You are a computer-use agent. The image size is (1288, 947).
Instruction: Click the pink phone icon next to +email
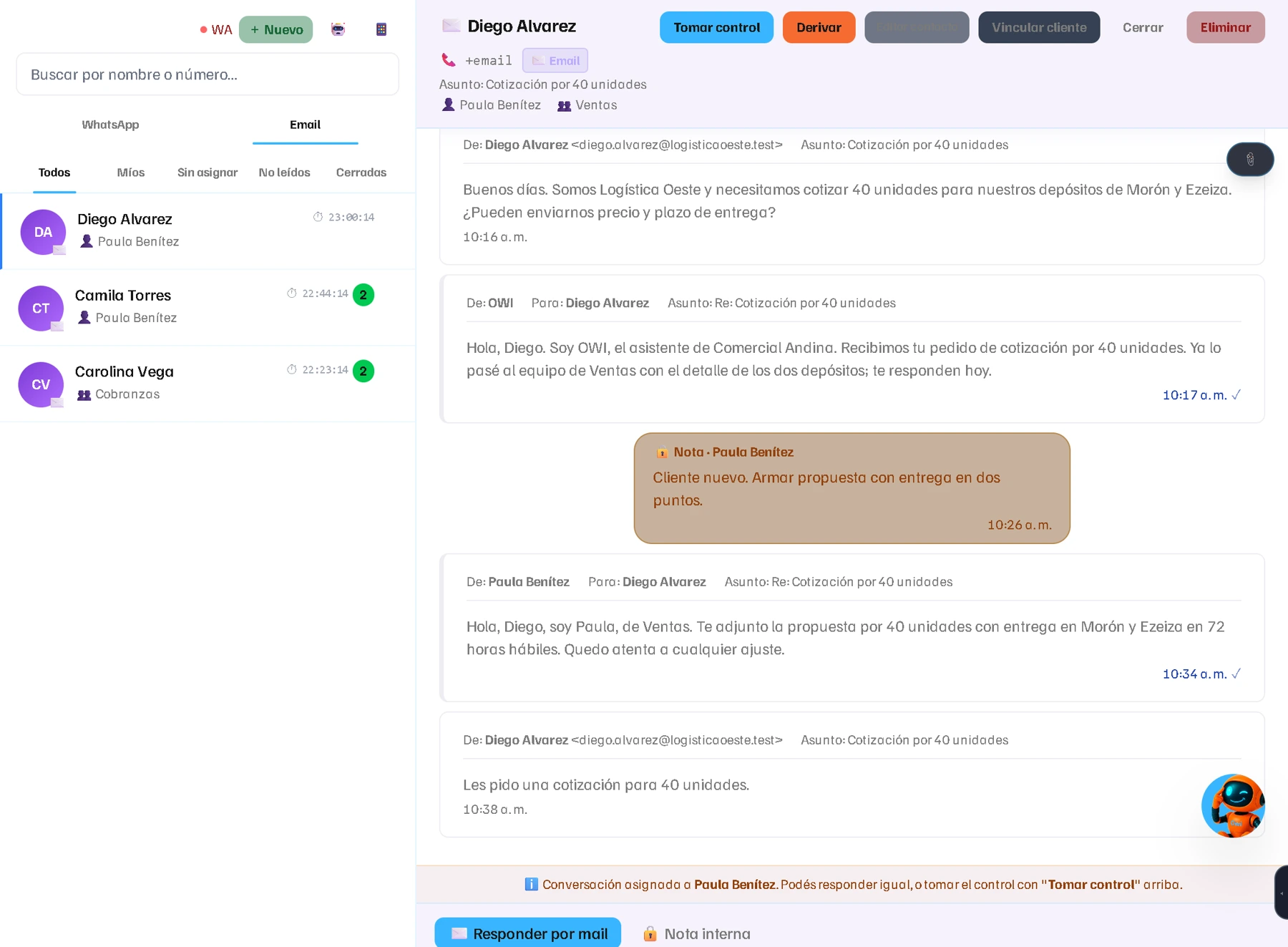click(x=449, y=60)
